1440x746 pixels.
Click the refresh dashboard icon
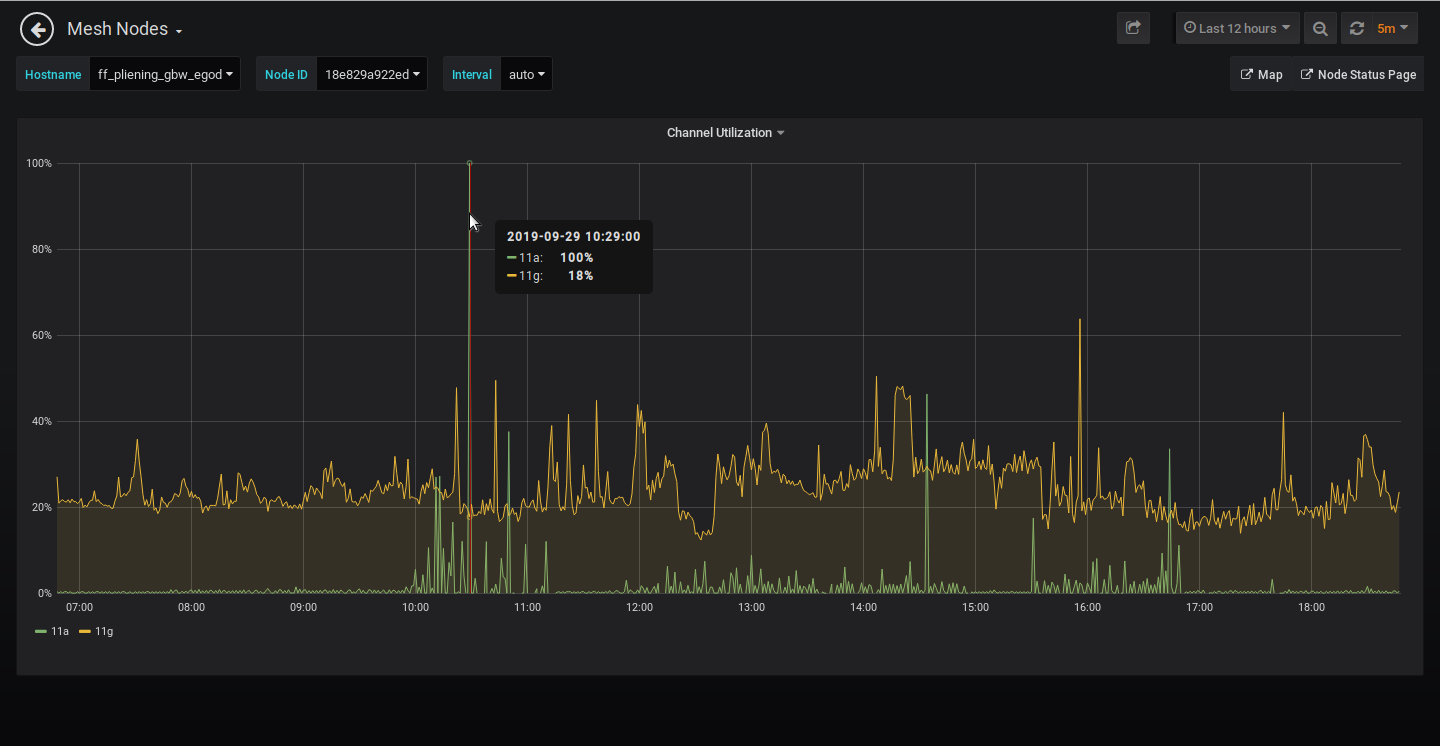tap(1357, 29)
